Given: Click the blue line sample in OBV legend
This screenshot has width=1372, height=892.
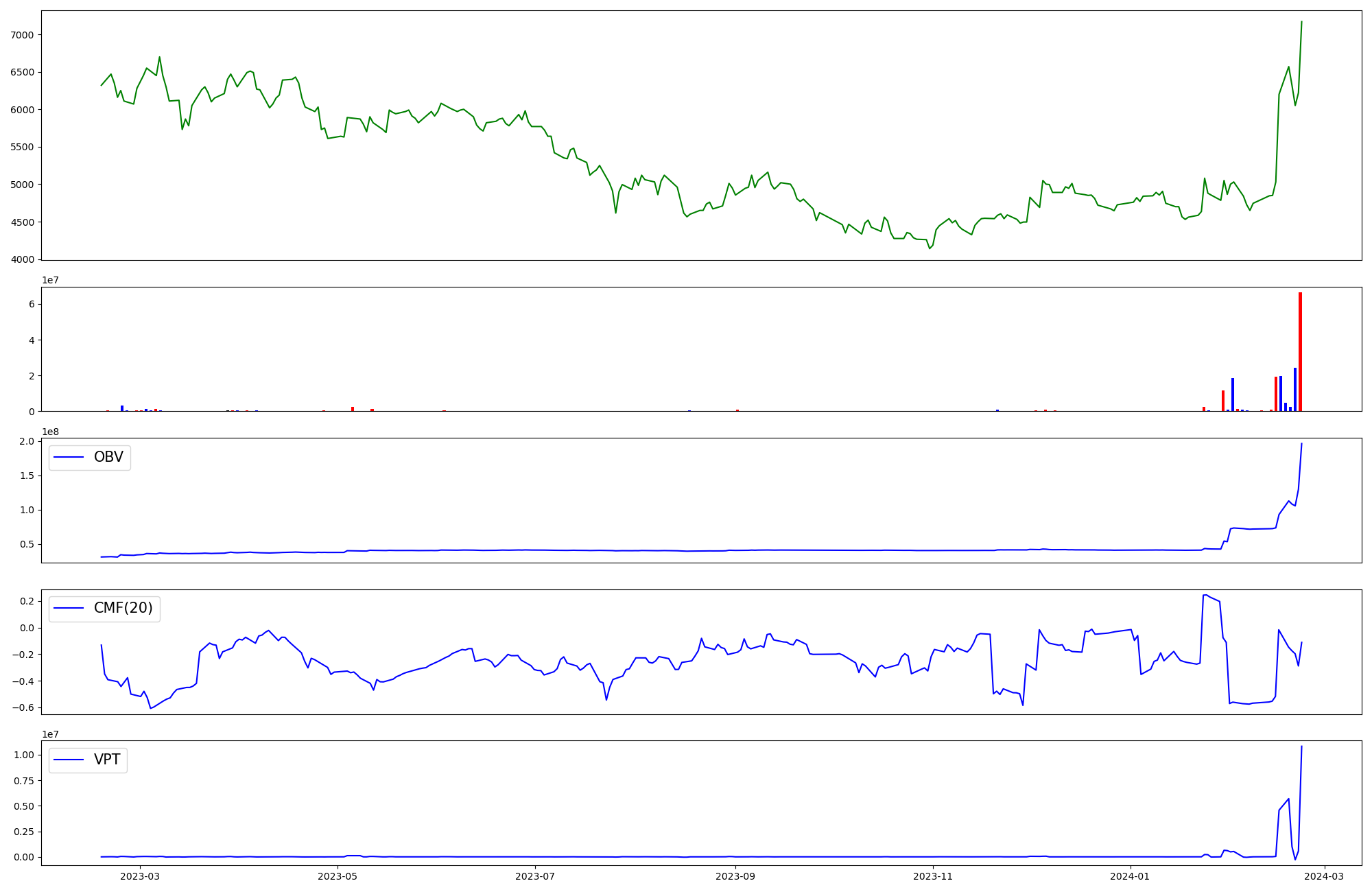Looking at the screenshot, I should (x=69, y=458).
